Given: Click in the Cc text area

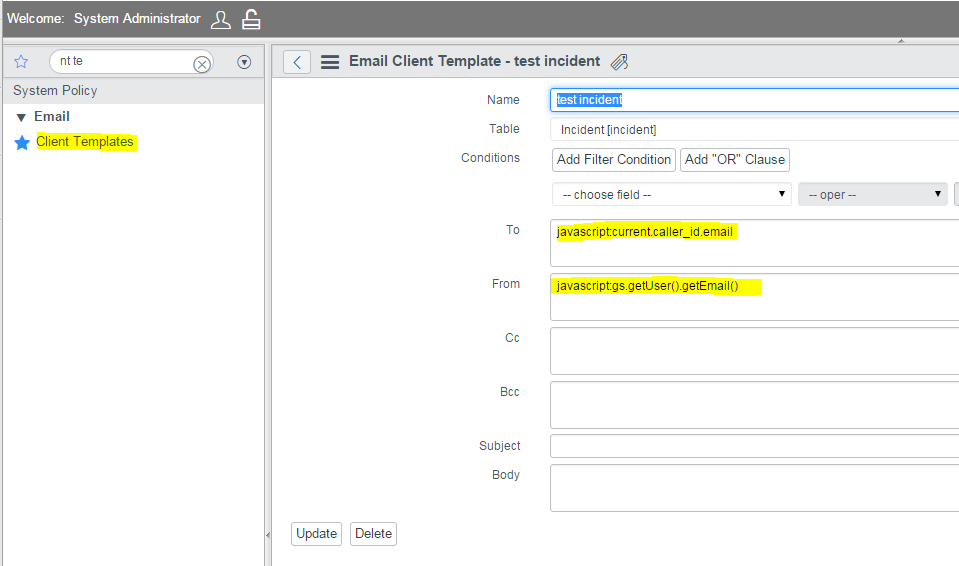Looking at the screenshot, I should 754,351.
